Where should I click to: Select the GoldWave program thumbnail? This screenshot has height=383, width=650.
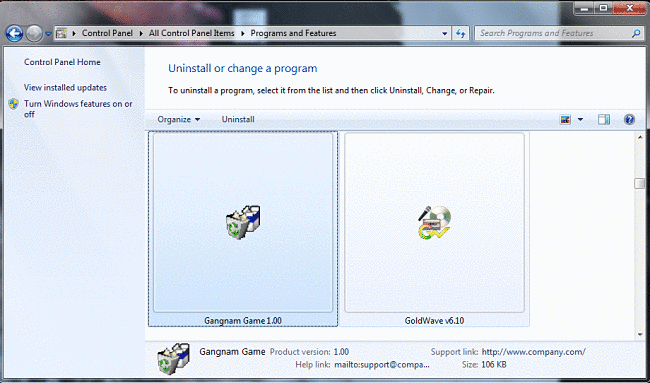[x=434, y=222]
